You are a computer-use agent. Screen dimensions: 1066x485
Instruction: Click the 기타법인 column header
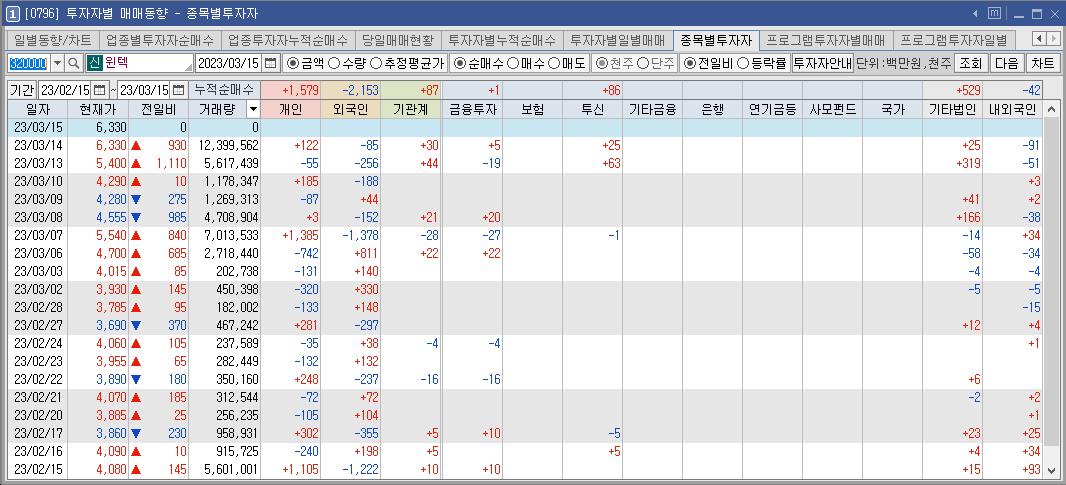[952, 109]
